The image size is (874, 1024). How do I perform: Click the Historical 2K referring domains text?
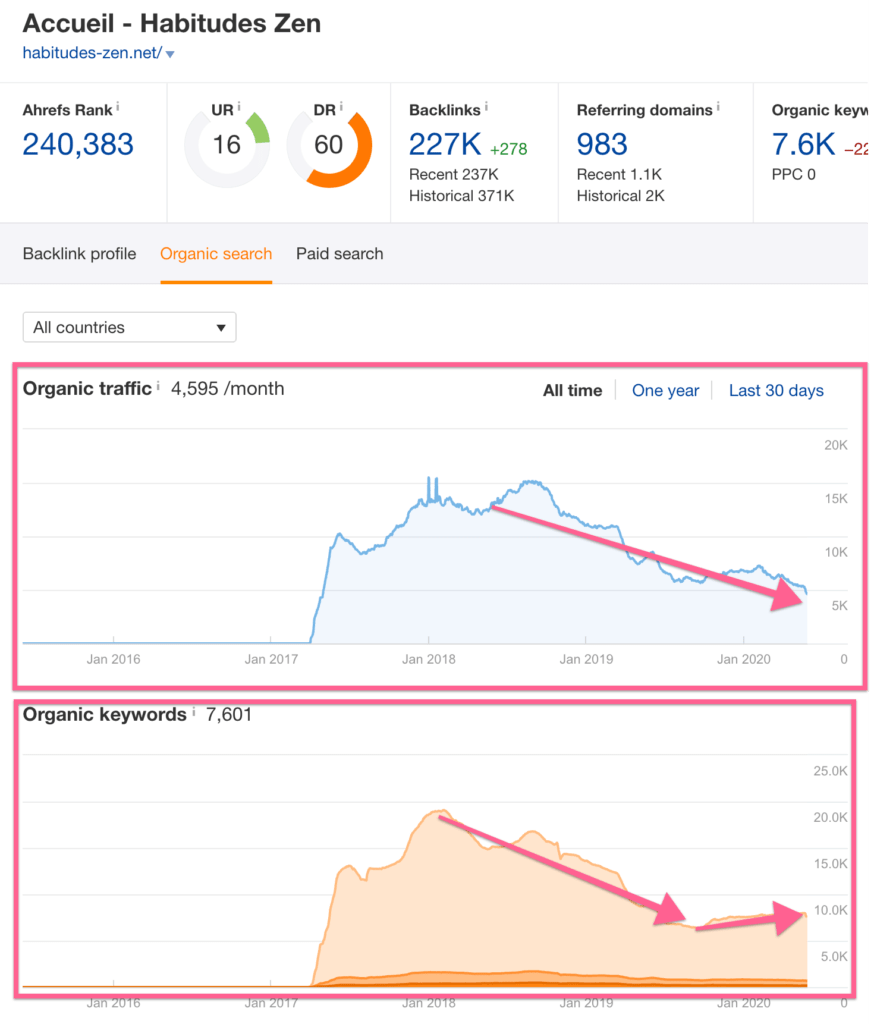coord(621,196)
